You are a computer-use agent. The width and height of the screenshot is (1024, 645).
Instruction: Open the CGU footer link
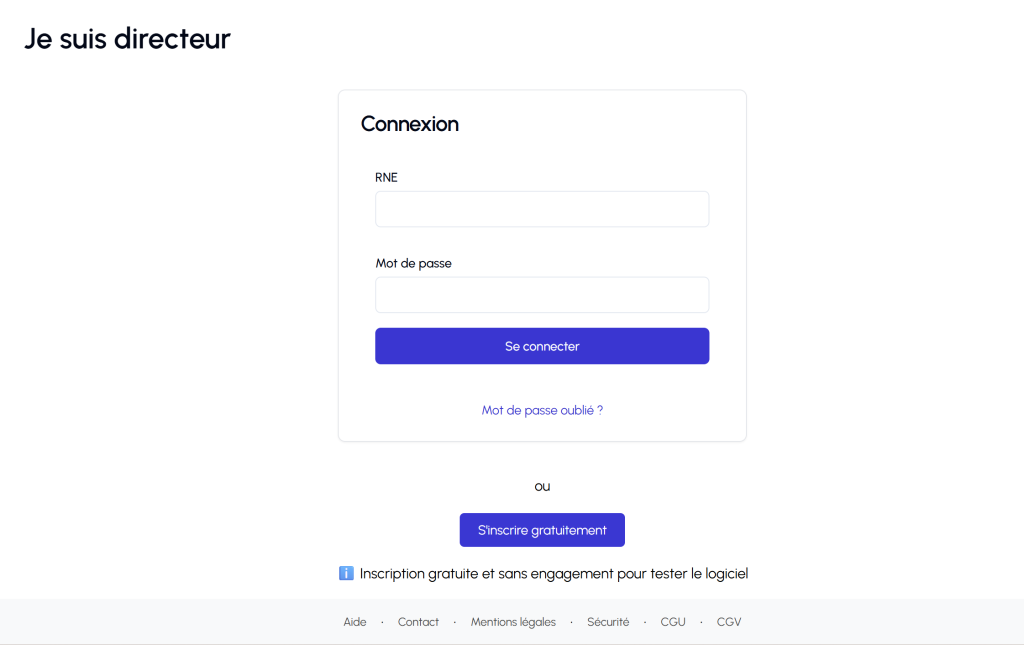tap(673, 622)
